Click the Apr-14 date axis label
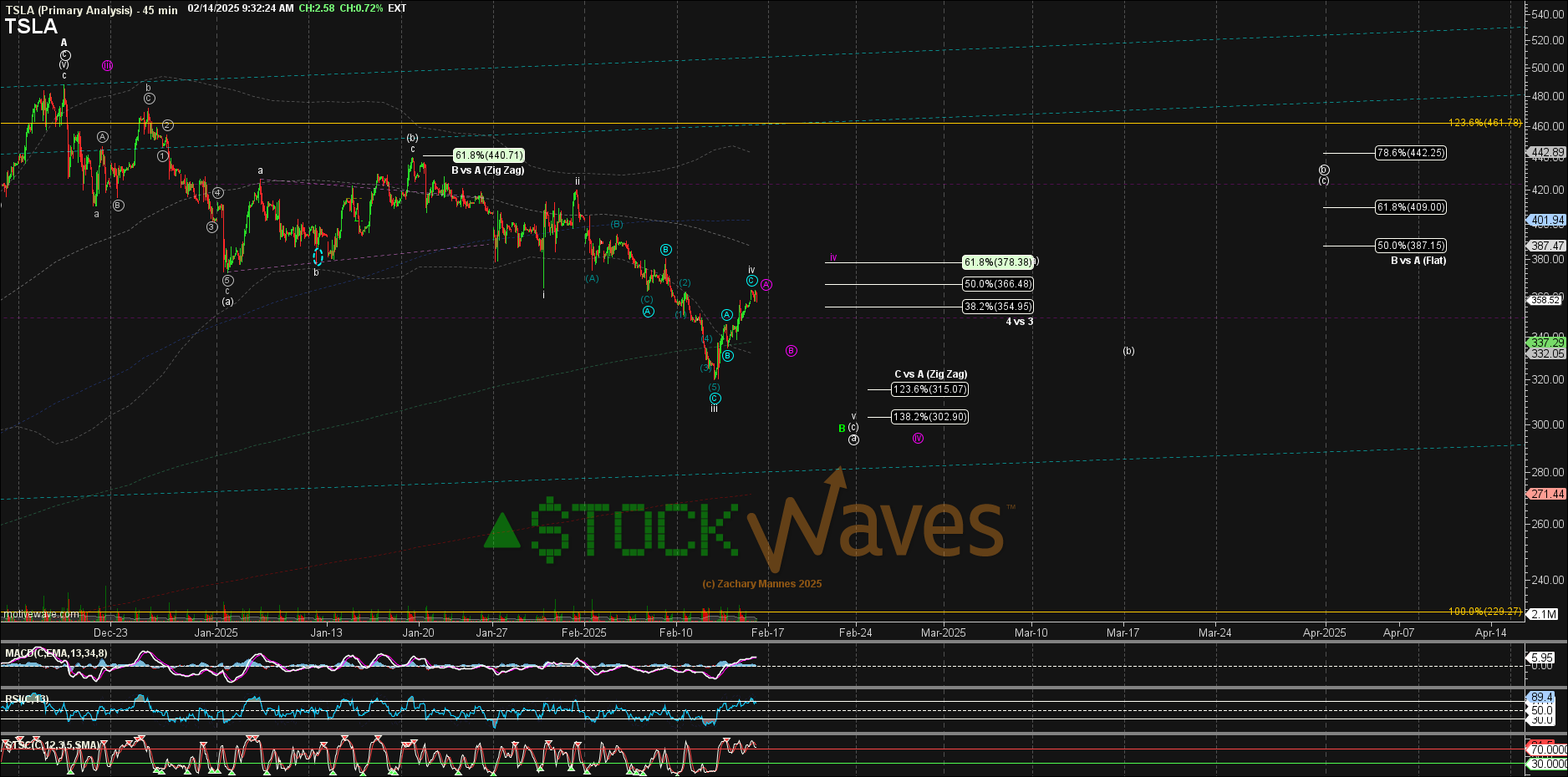1568x777 pixels. pyautogui.click(x=1490, y=632)
